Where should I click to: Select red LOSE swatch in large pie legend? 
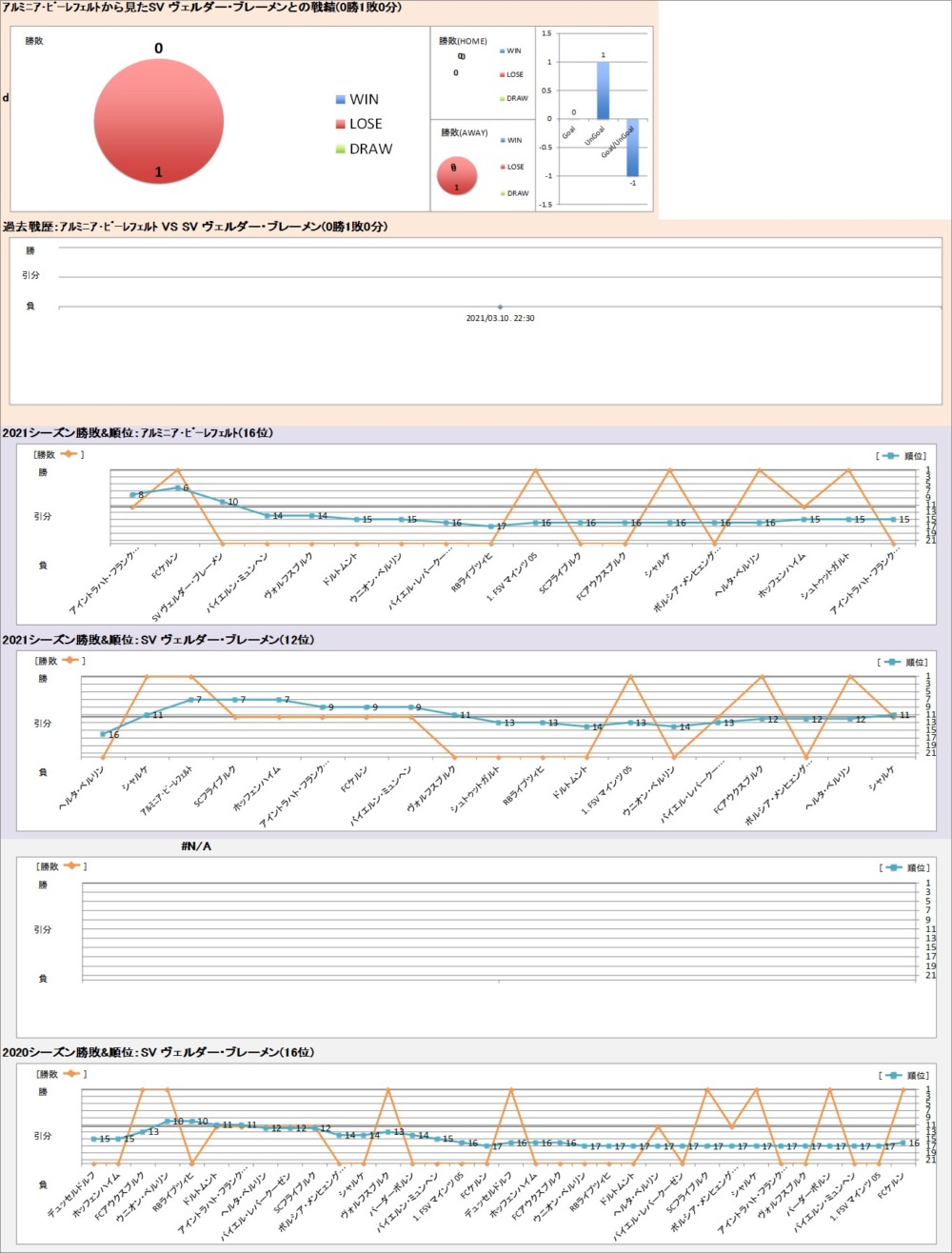[x=341, y=125]
